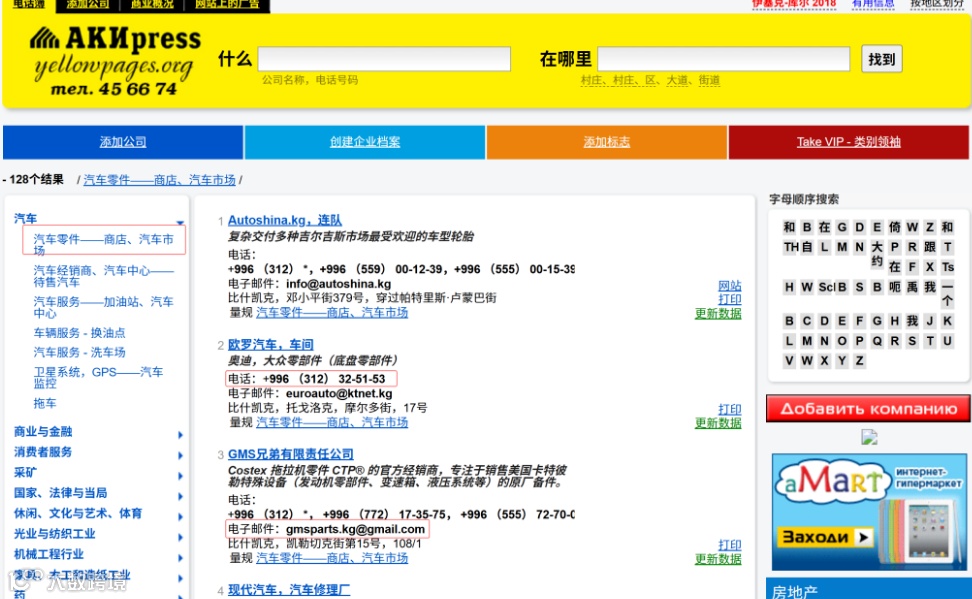This screenshot has height=599, width=972.
Task: Click 打印 link for 欧罗汽车 listing
Action: pyautogui.click(x=730, y=410)
